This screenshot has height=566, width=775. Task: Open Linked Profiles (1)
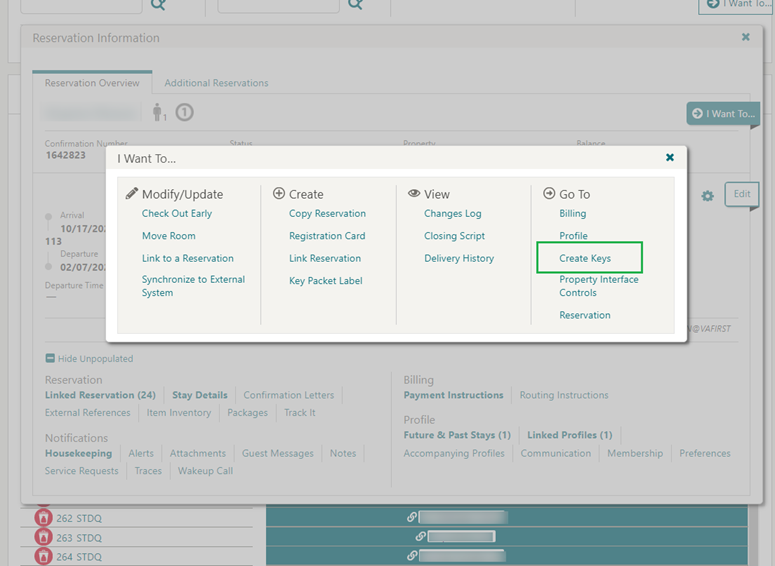click(x=569, y=435)
